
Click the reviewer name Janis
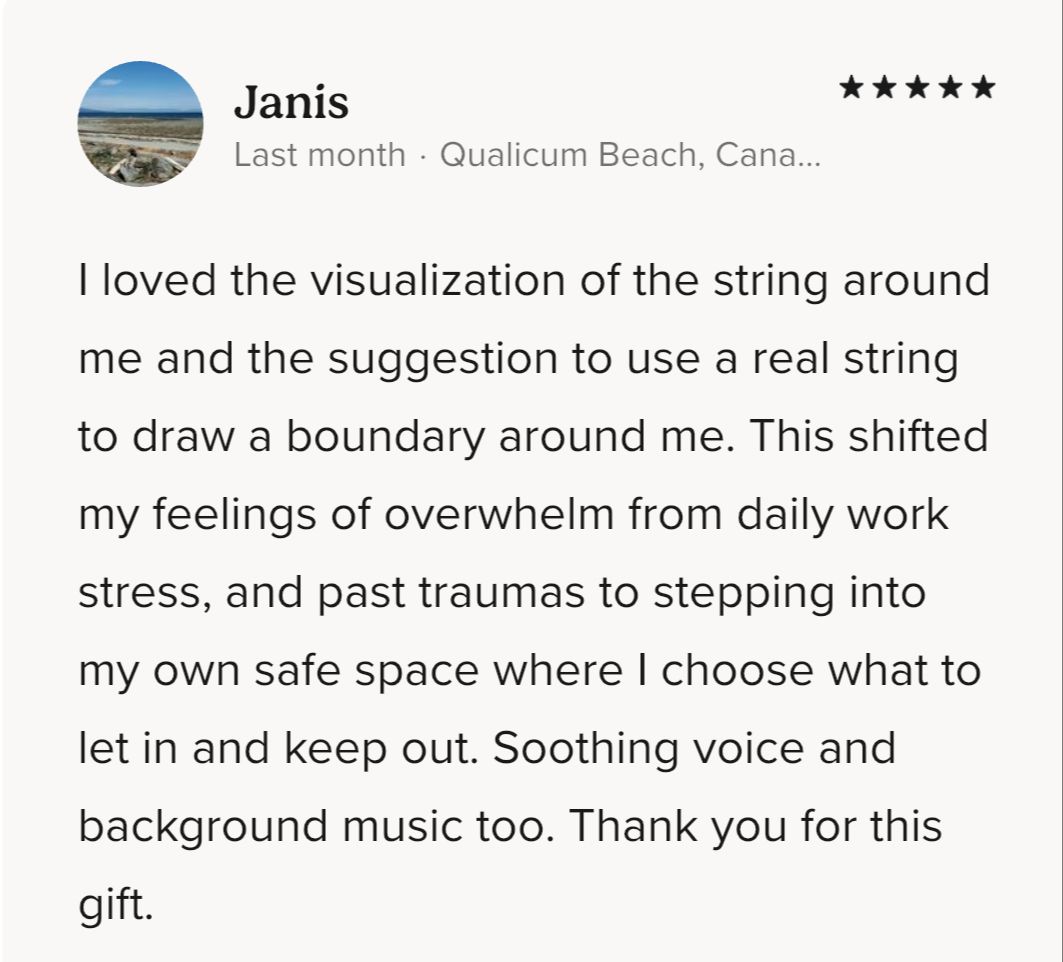coord(292,102)
